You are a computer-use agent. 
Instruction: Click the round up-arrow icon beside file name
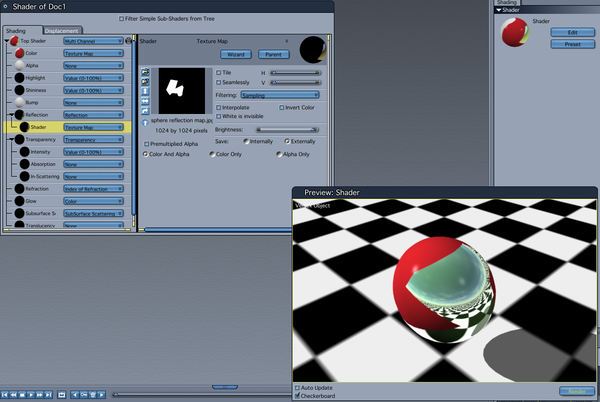click(x=145, y=123)
